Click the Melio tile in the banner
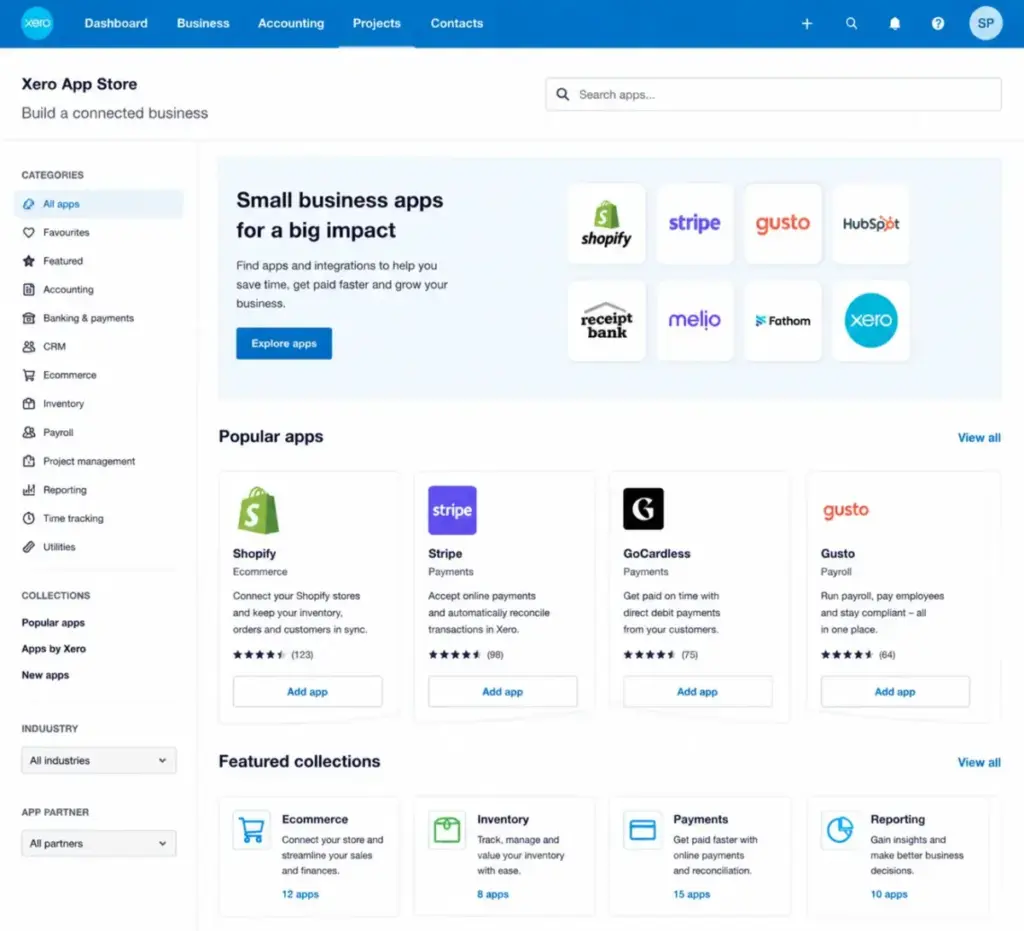 [x=694, y=321]
